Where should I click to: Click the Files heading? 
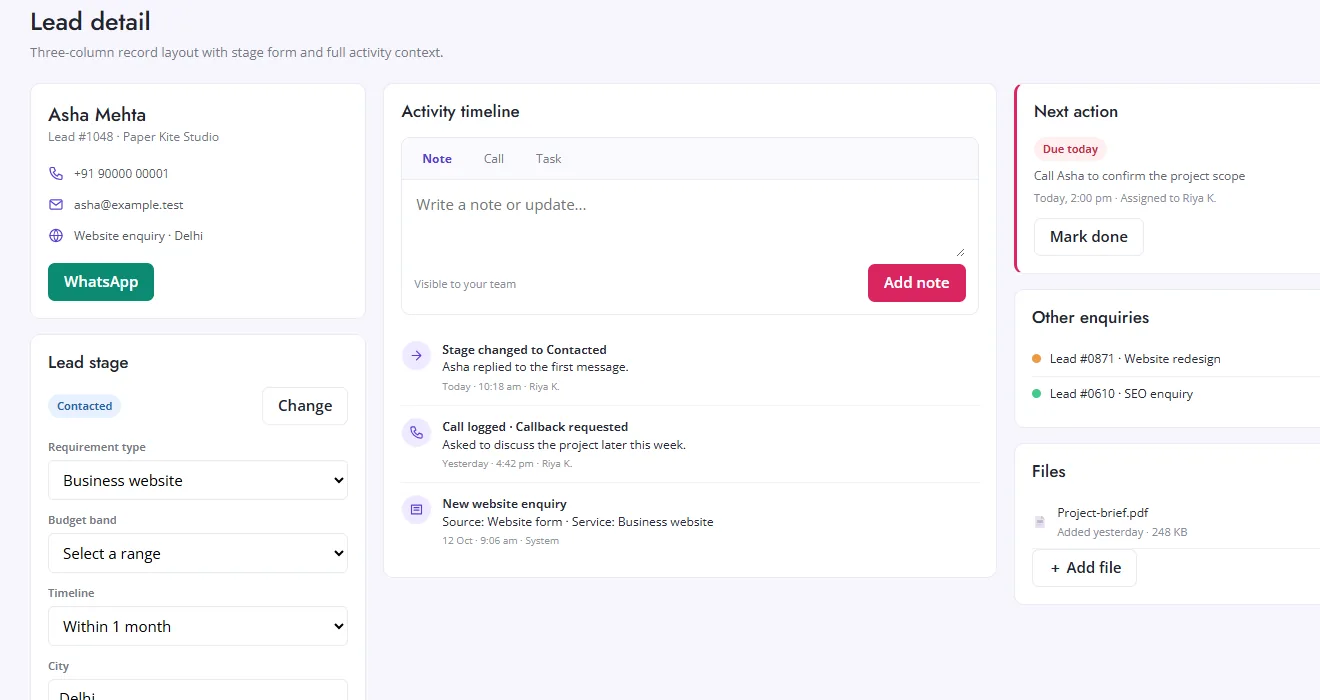[x=1049, y=472]
